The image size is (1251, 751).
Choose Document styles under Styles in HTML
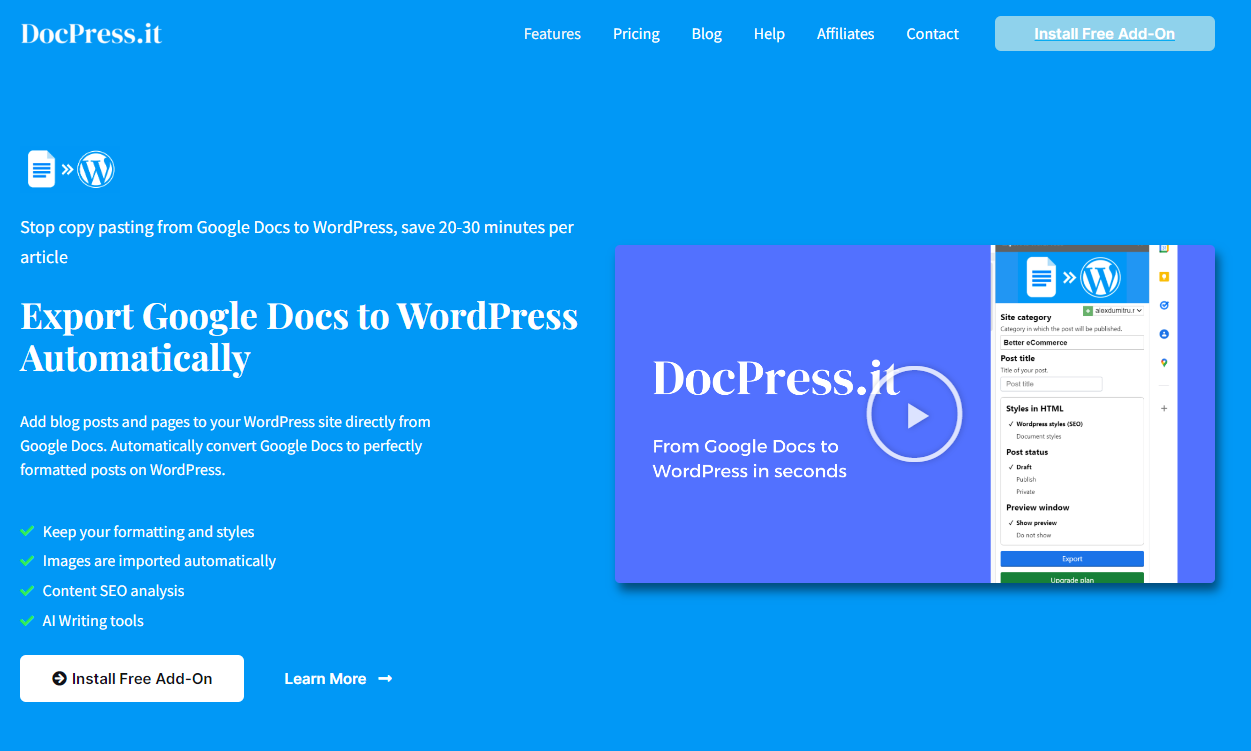pyautogui.click(x=1037, y=436)
